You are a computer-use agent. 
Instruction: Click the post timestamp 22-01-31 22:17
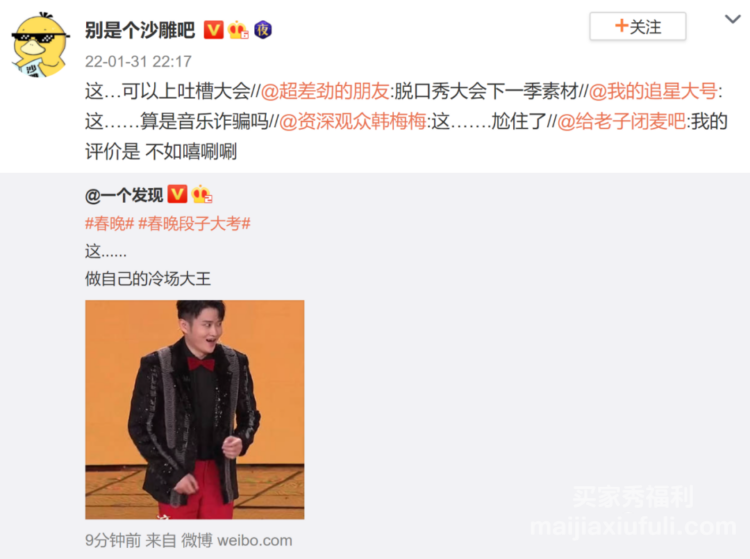(x=138, y=61)
